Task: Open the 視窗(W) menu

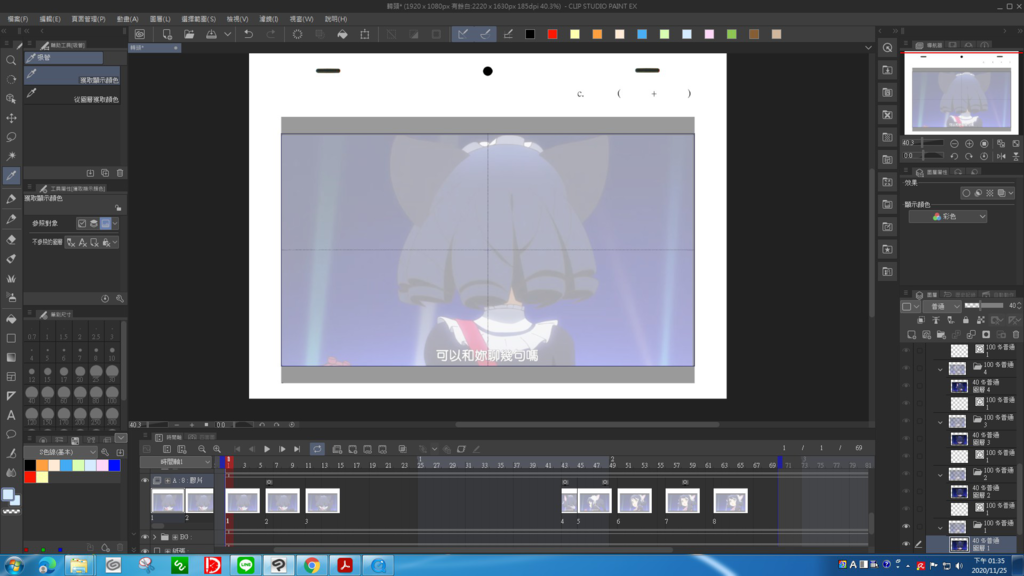Action: pos(301,19)
